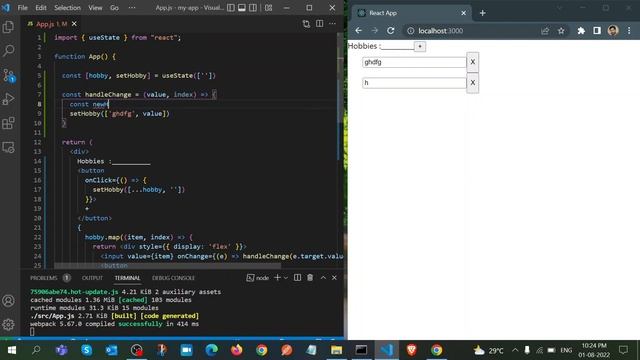Open the Windows Start menu
640x360 pixels.
tap(11, 350)
